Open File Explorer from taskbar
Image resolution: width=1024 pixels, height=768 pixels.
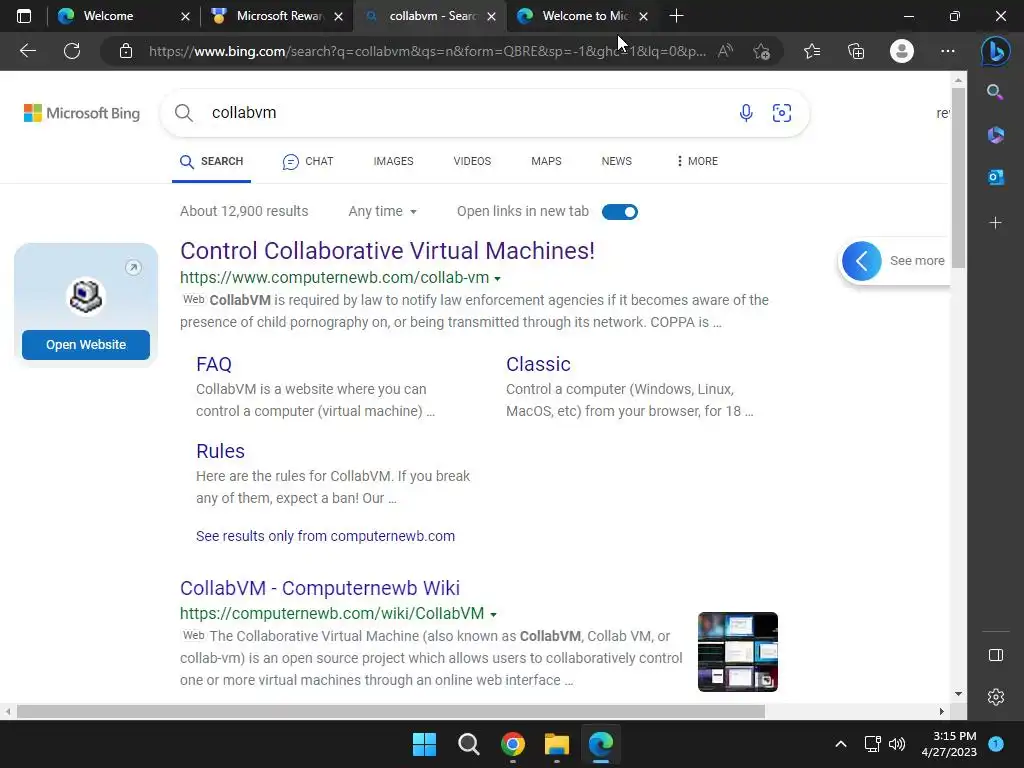(557, 744)
